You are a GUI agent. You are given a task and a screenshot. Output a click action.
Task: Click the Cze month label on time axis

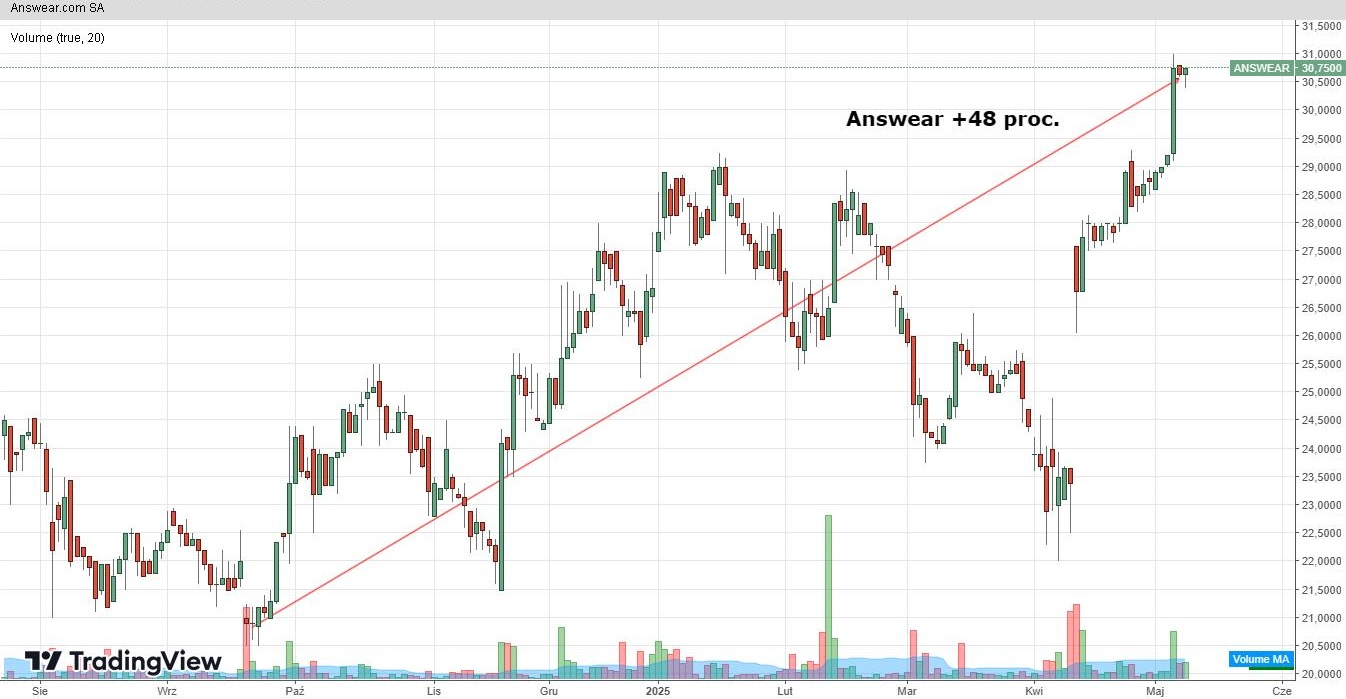(x=1280, y=690)
